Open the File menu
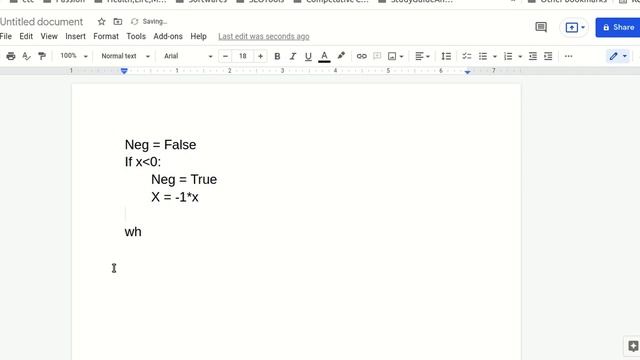 pos(6,36)
